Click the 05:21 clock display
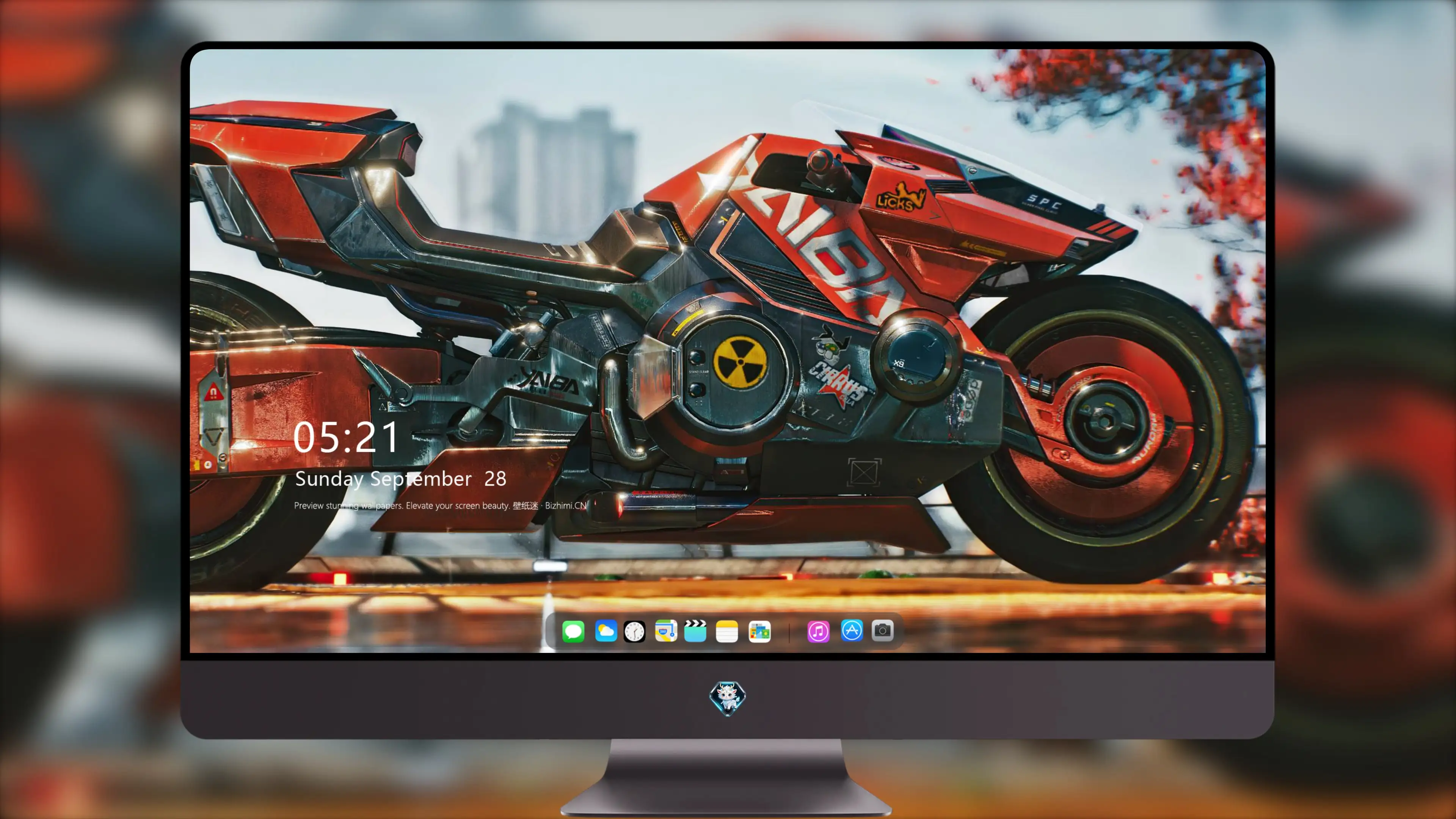The height and width of the screenshot is (819, 1456). (346, 437)
